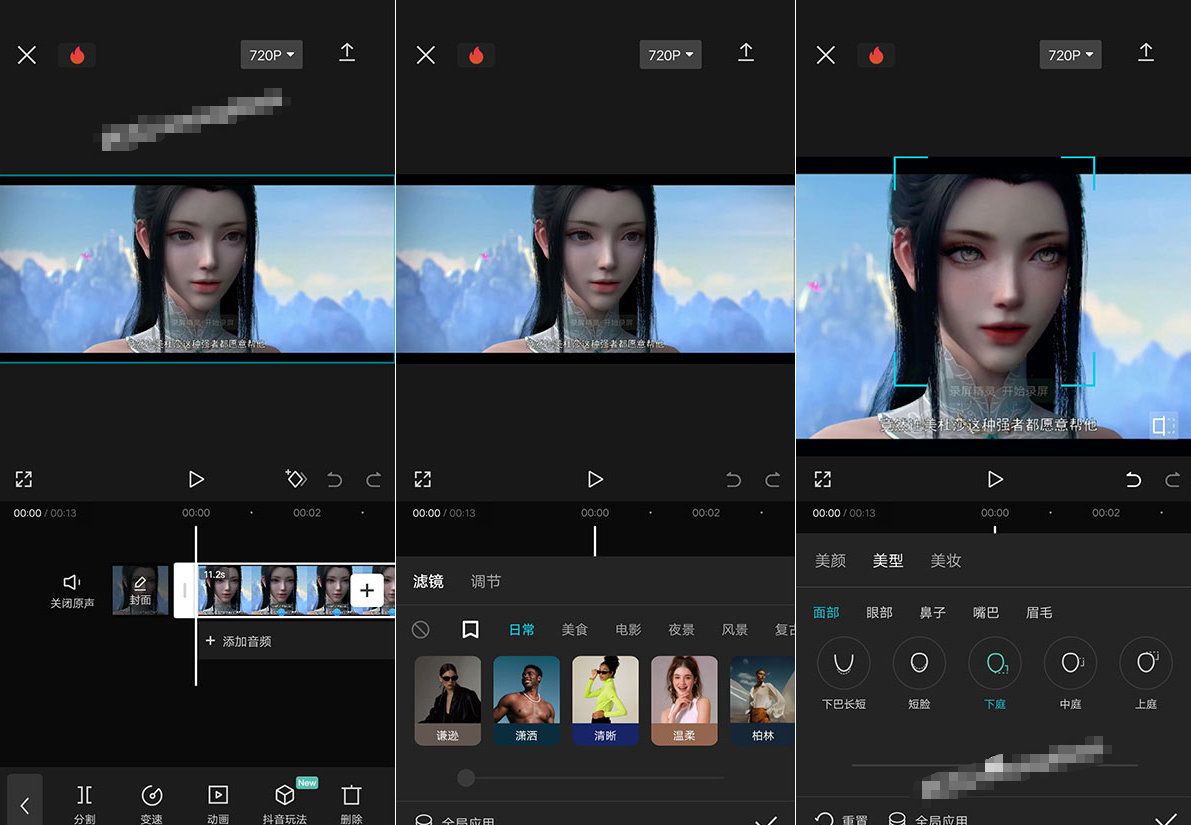Switch to the 美妆 makeup tab
Viewport: 1191px width, 825px height.
946,561
